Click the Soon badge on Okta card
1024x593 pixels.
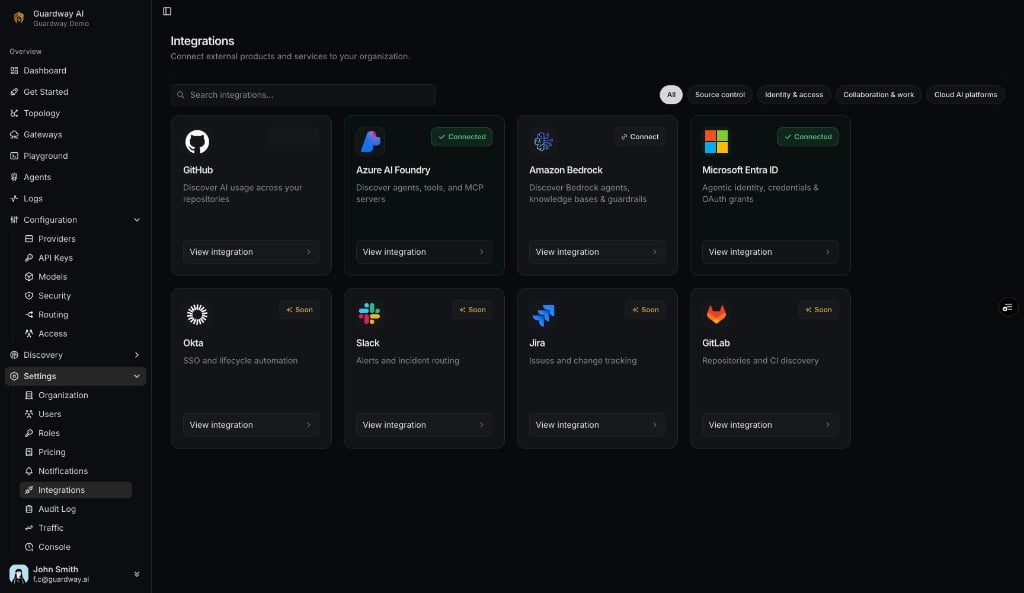pos(299,310)
